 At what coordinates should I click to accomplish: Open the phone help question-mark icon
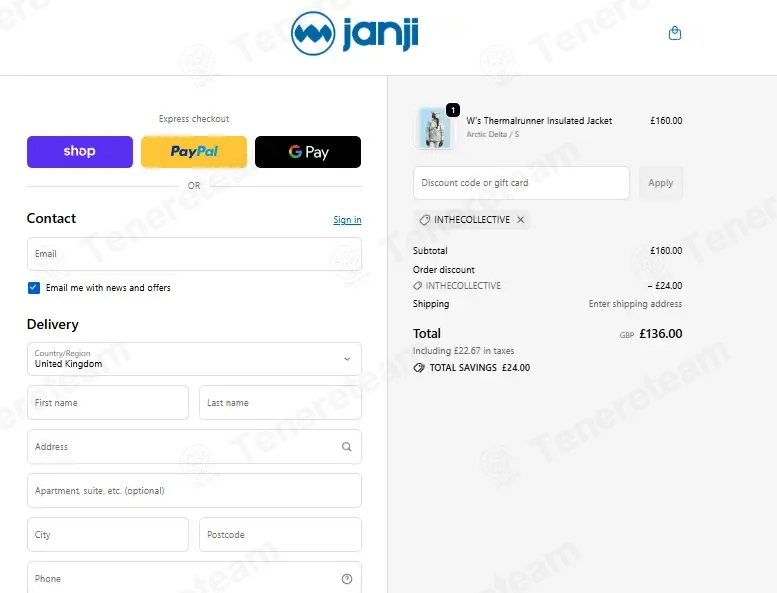pos(347,579)
